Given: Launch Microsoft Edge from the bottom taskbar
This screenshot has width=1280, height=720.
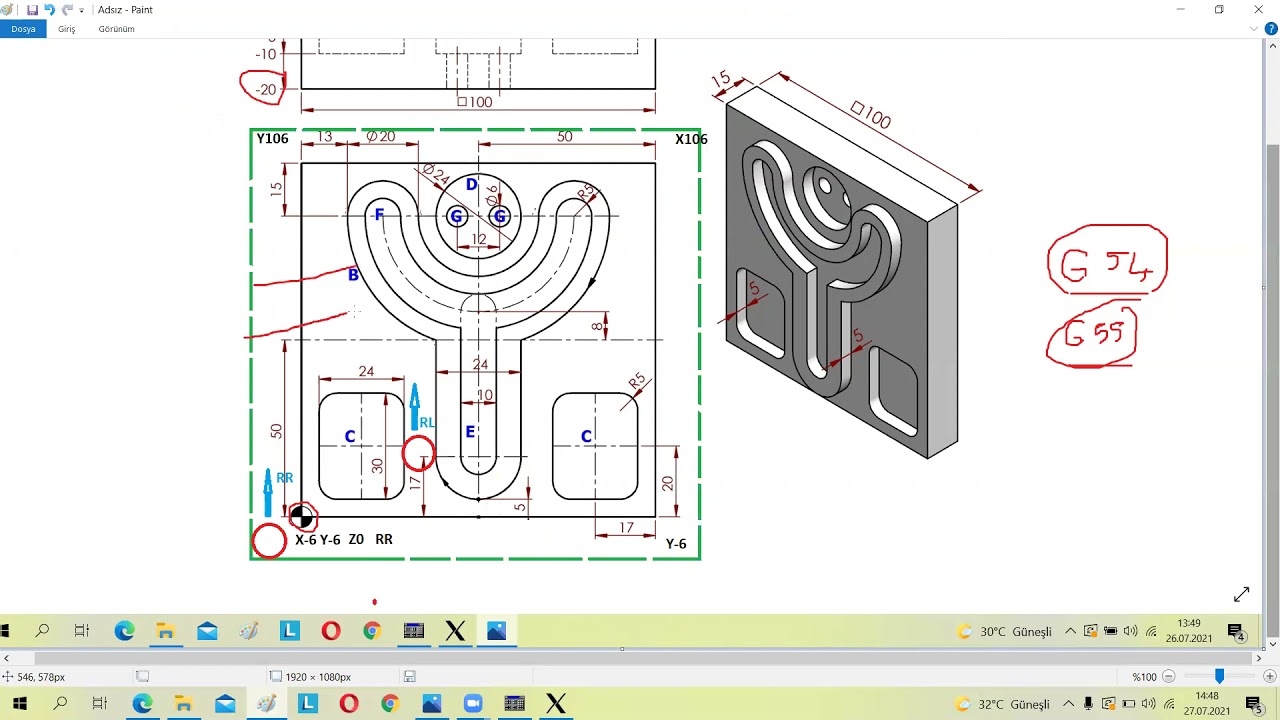Looking at the screenshot, I should pos(142,704).
